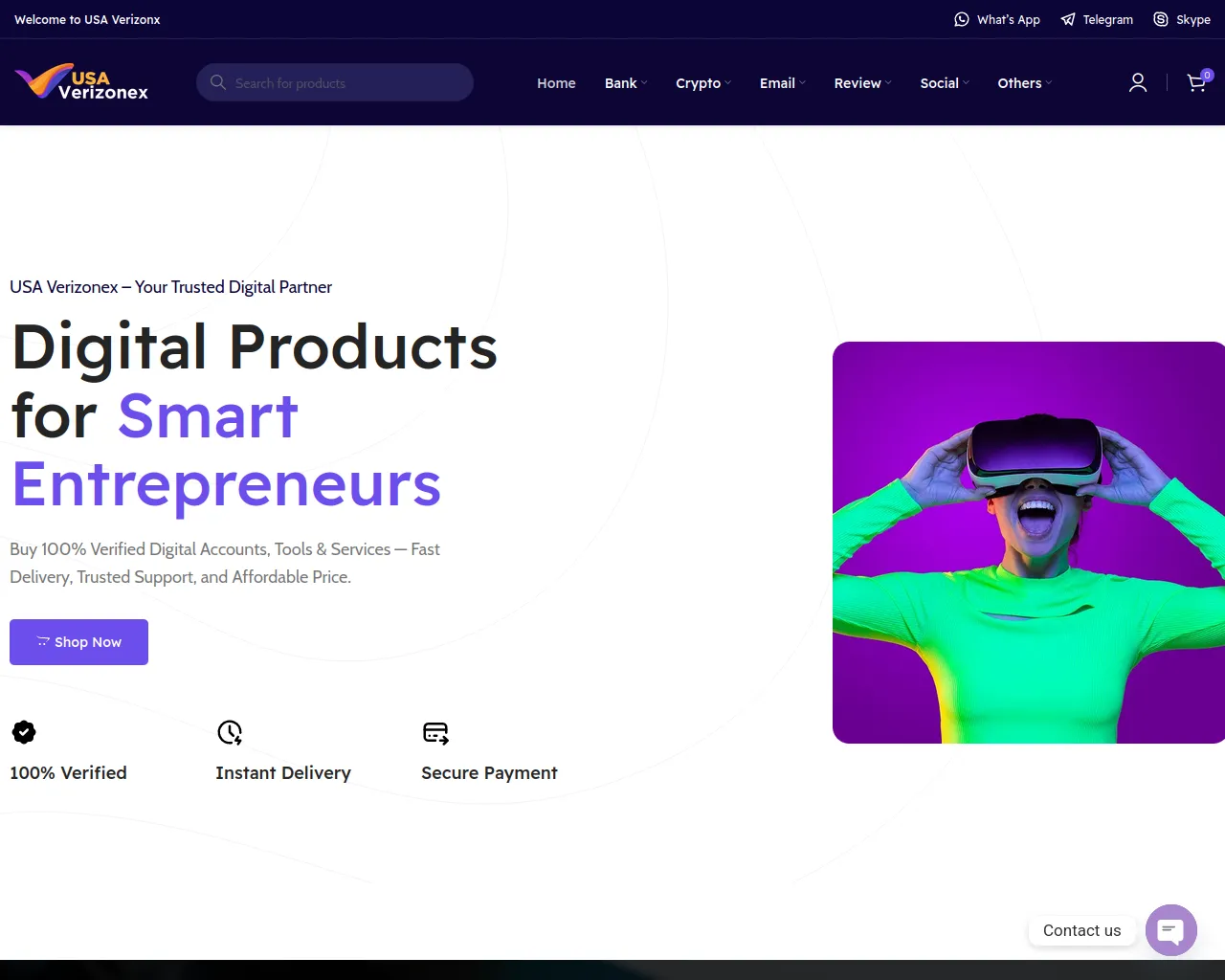The width and height of the screenshot is (1225, 980).
Task: Expand the Bank dropdown menu
Action: pos(626,83)
